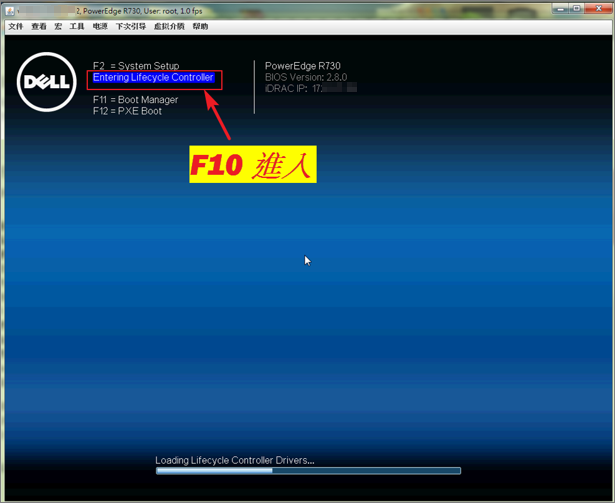The height and width of the screenshot is (503, 615).
Task: Open the 宏 menu
Action: point(58,26)
